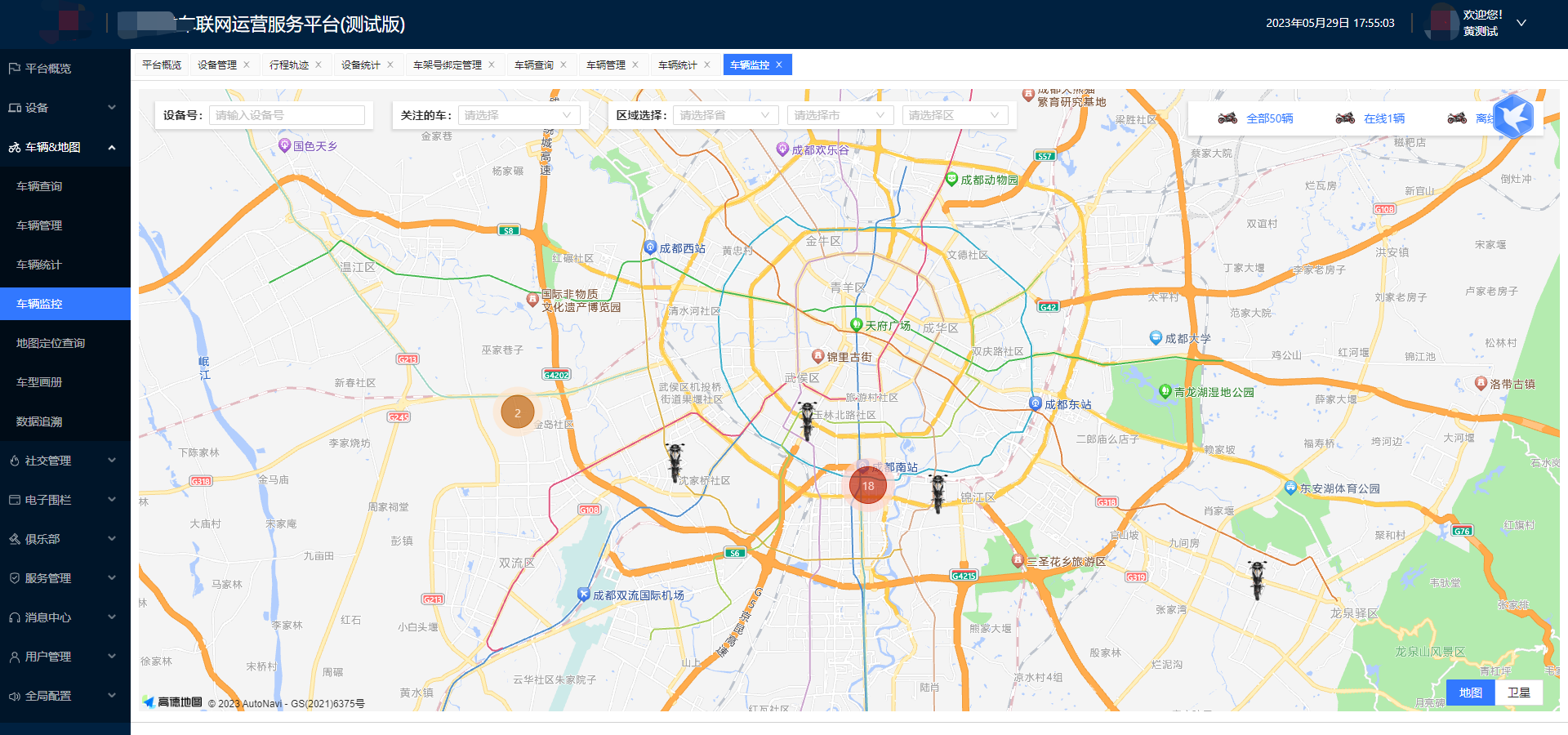Image resolution: width=1568 pixels, height=735 pixels.
Task: Select motorcycle marker near 龙泉驿区
Action: [1258, 580]
